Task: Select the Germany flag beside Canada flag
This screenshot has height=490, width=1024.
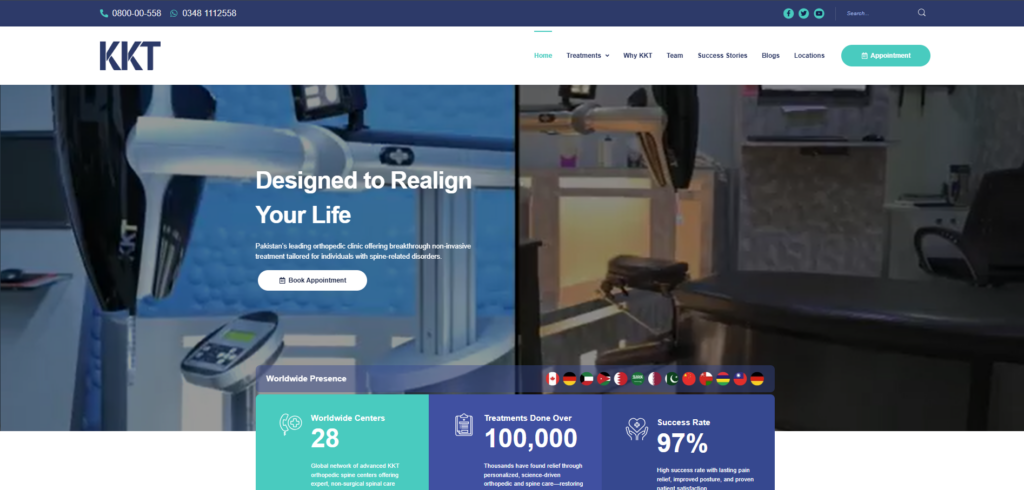Action: tap(569, 379)
